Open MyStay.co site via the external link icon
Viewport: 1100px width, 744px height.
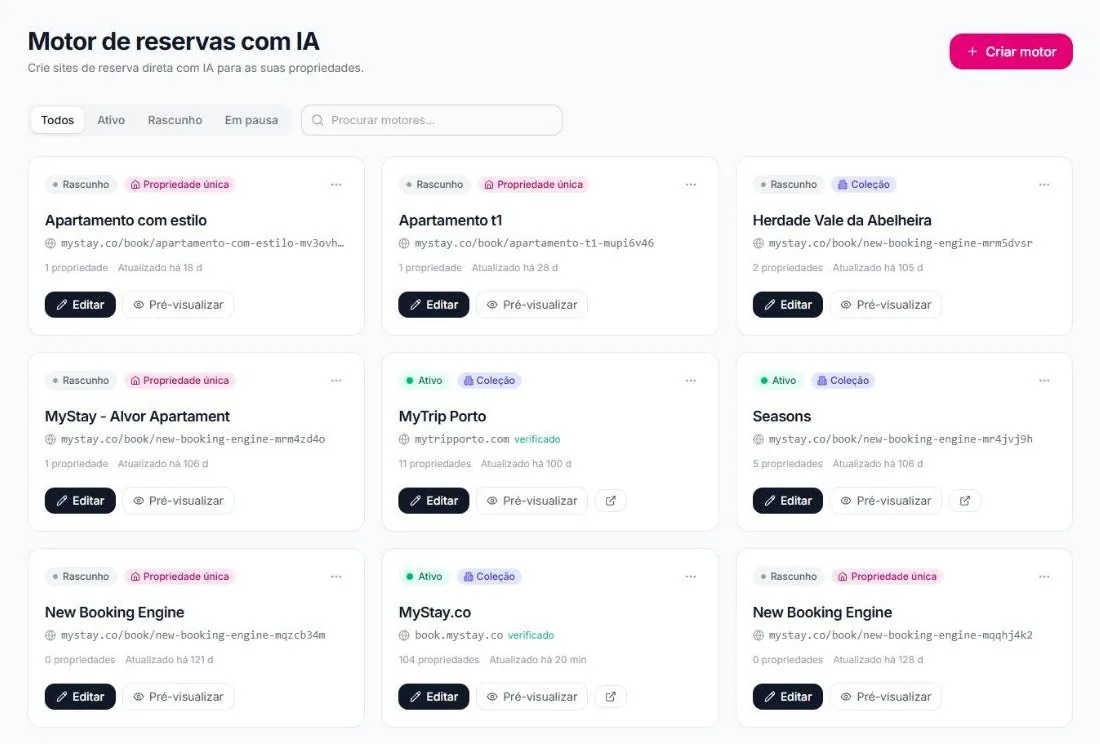pos(610,696)
